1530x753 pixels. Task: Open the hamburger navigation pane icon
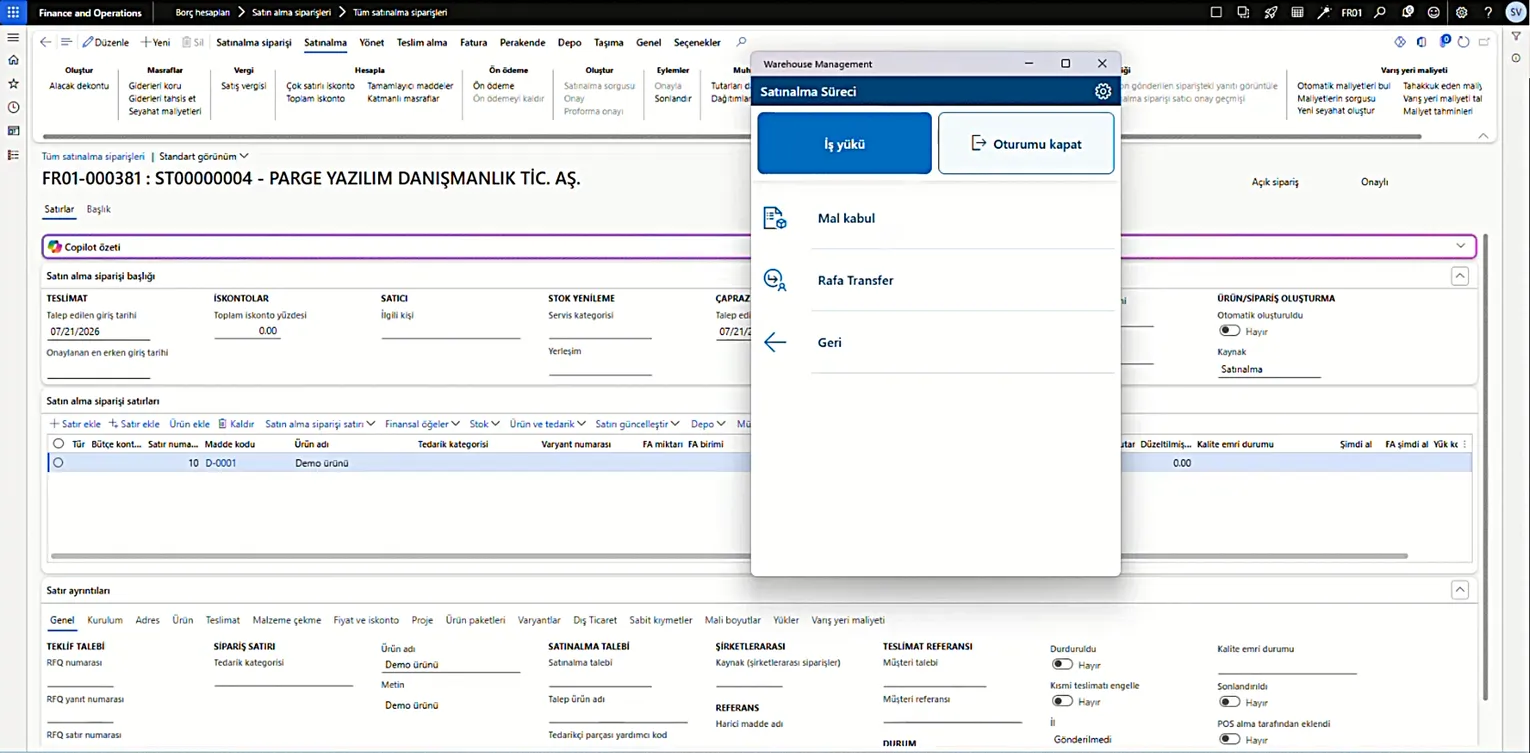tap(13, 37)
